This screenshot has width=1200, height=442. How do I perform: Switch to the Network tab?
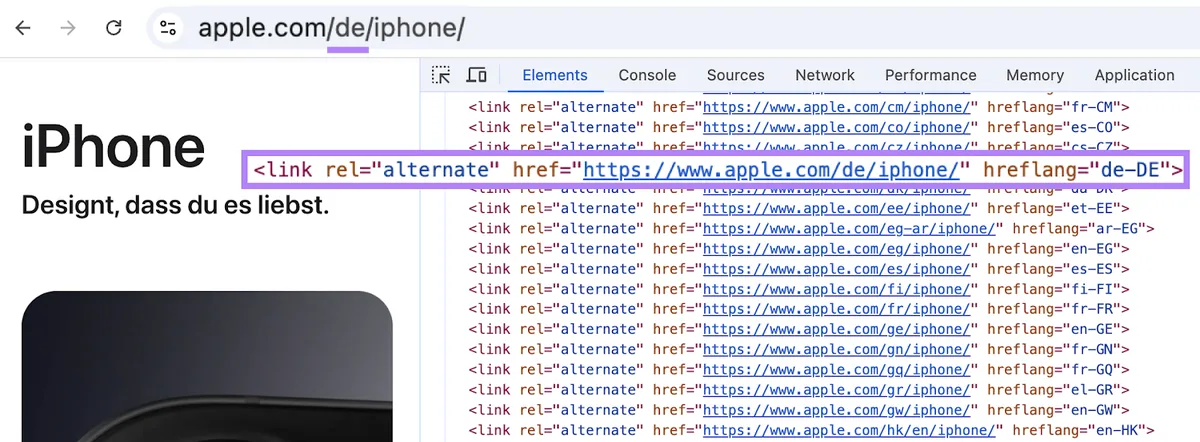825,75
